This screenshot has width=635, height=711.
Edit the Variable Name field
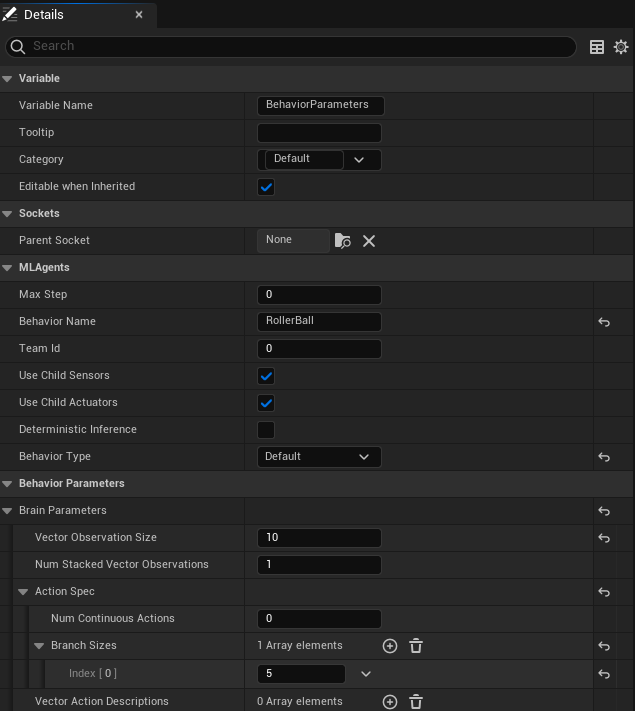coord(321,105)
